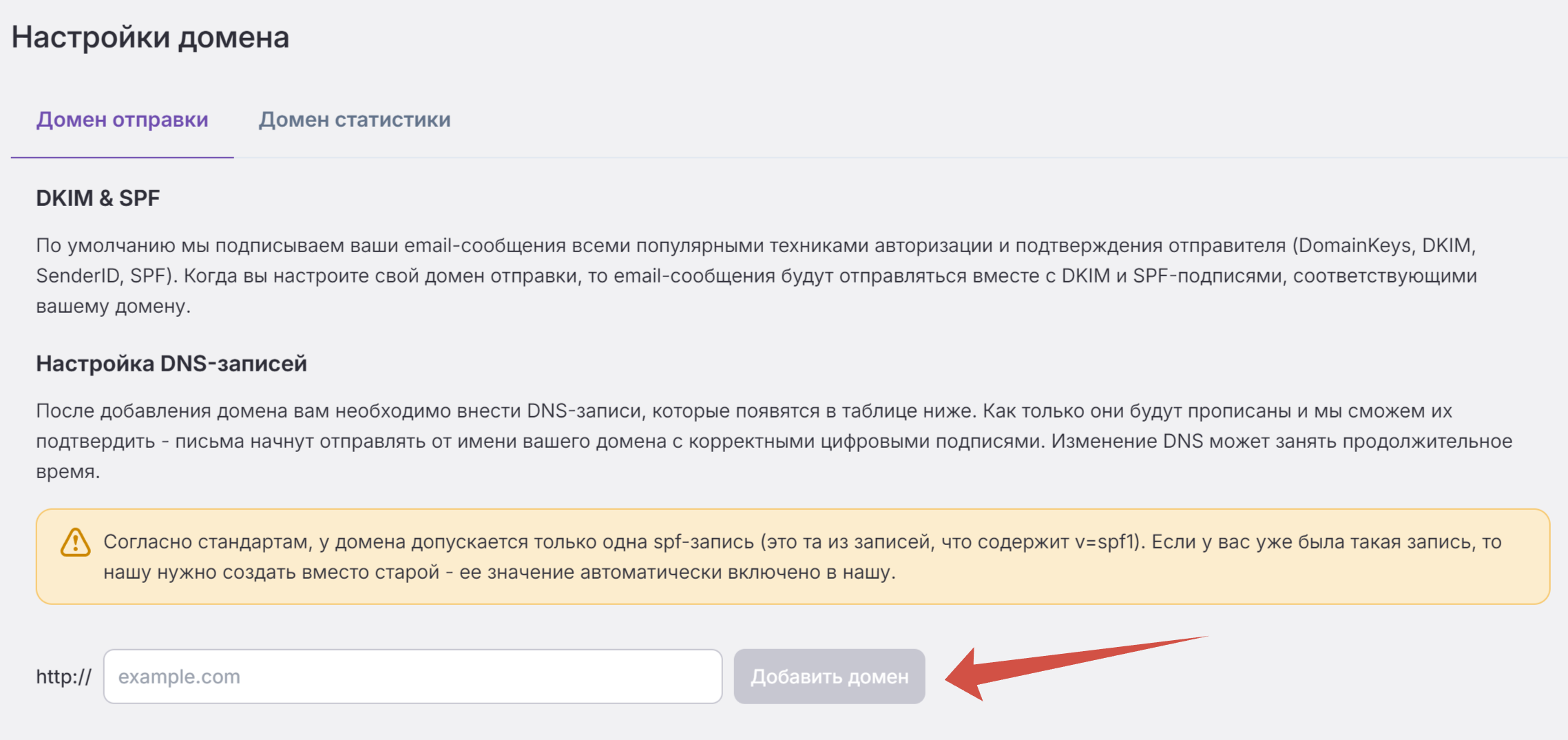Click the Настройка DNS-записей heading
Screen dimensions: 1568x740
(x=171, y=364)
